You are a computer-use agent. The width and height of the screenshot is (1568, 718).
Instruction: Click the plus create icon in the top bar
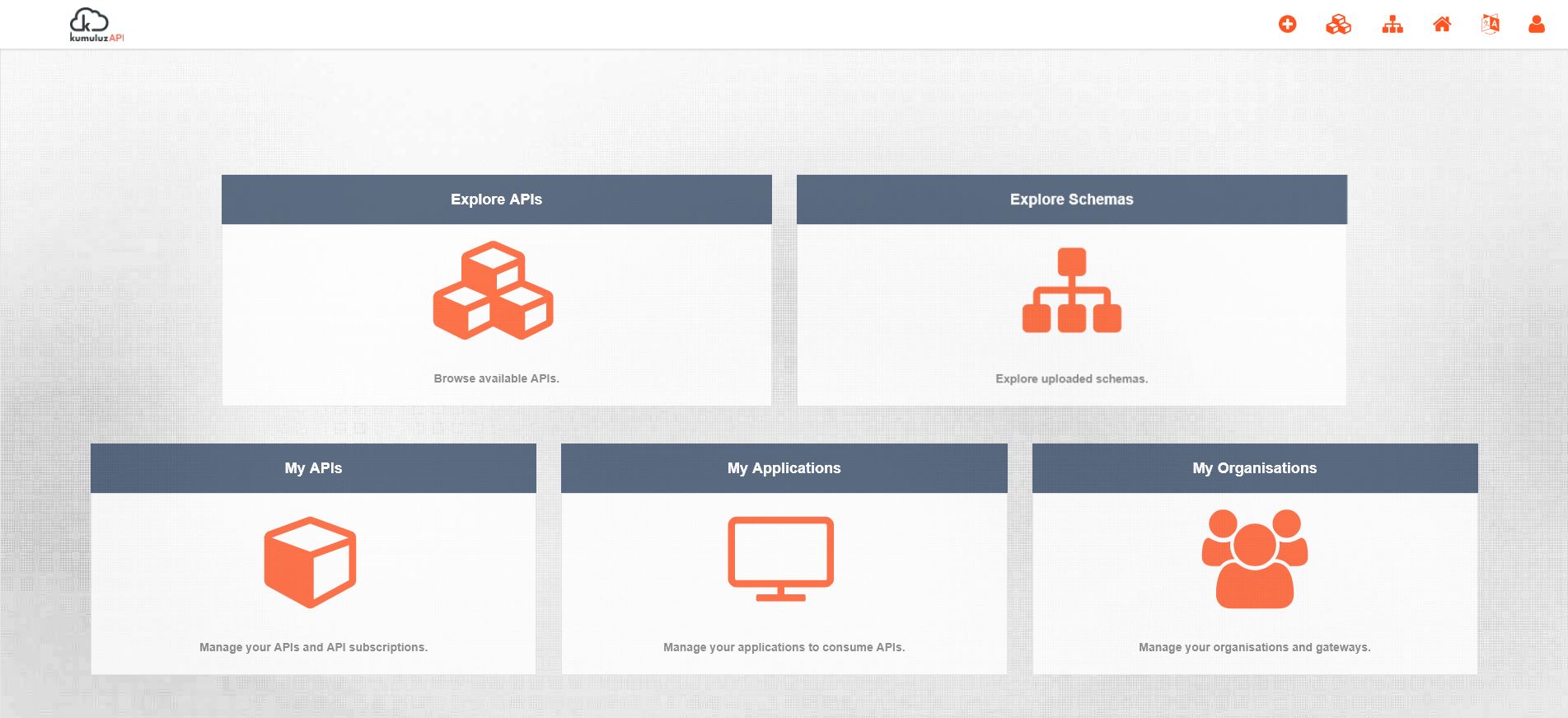[x=1287, y=25]
